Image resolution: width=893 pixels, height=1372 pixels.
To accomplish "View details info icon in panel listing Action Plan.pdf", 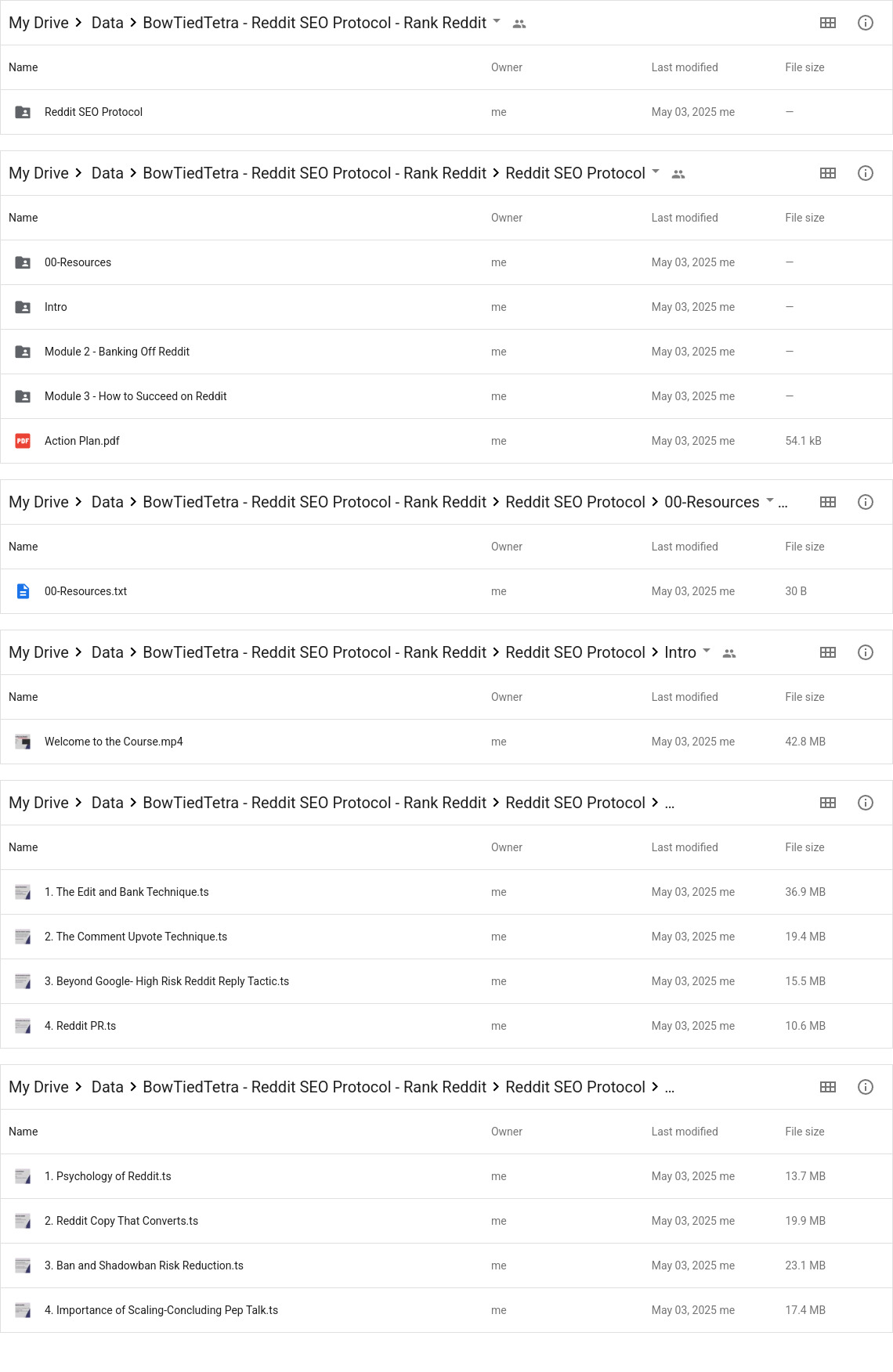I will (x=866, y=173).
